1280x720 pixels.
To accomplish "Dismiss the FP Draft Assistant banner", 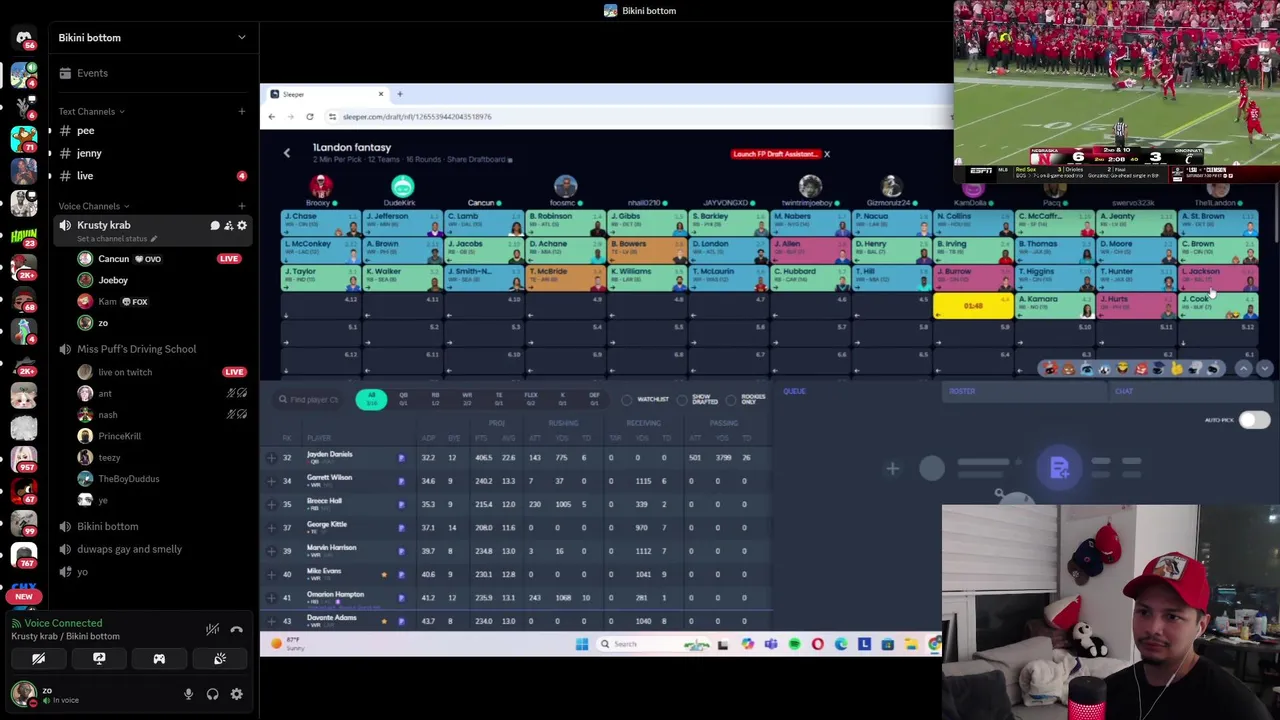I will [827, 154].
